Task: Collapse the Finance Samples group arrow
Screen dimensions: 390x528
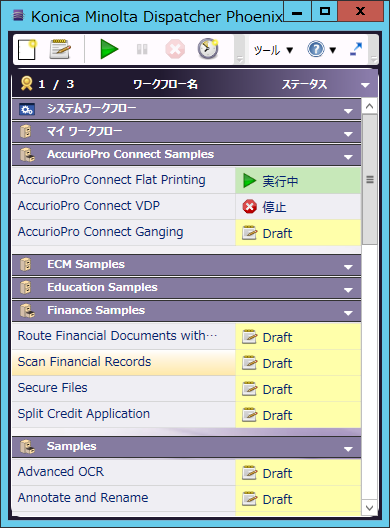Action: 348,313
